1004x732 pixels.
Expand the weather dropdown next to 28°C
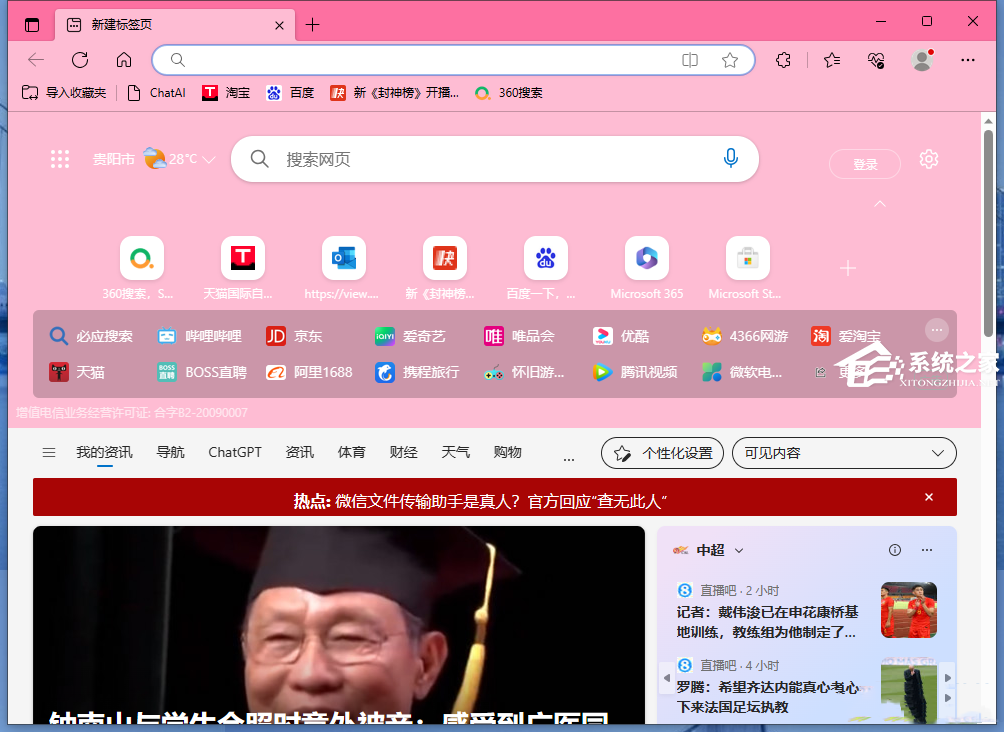pyautogui.click(x=208, y=158)
